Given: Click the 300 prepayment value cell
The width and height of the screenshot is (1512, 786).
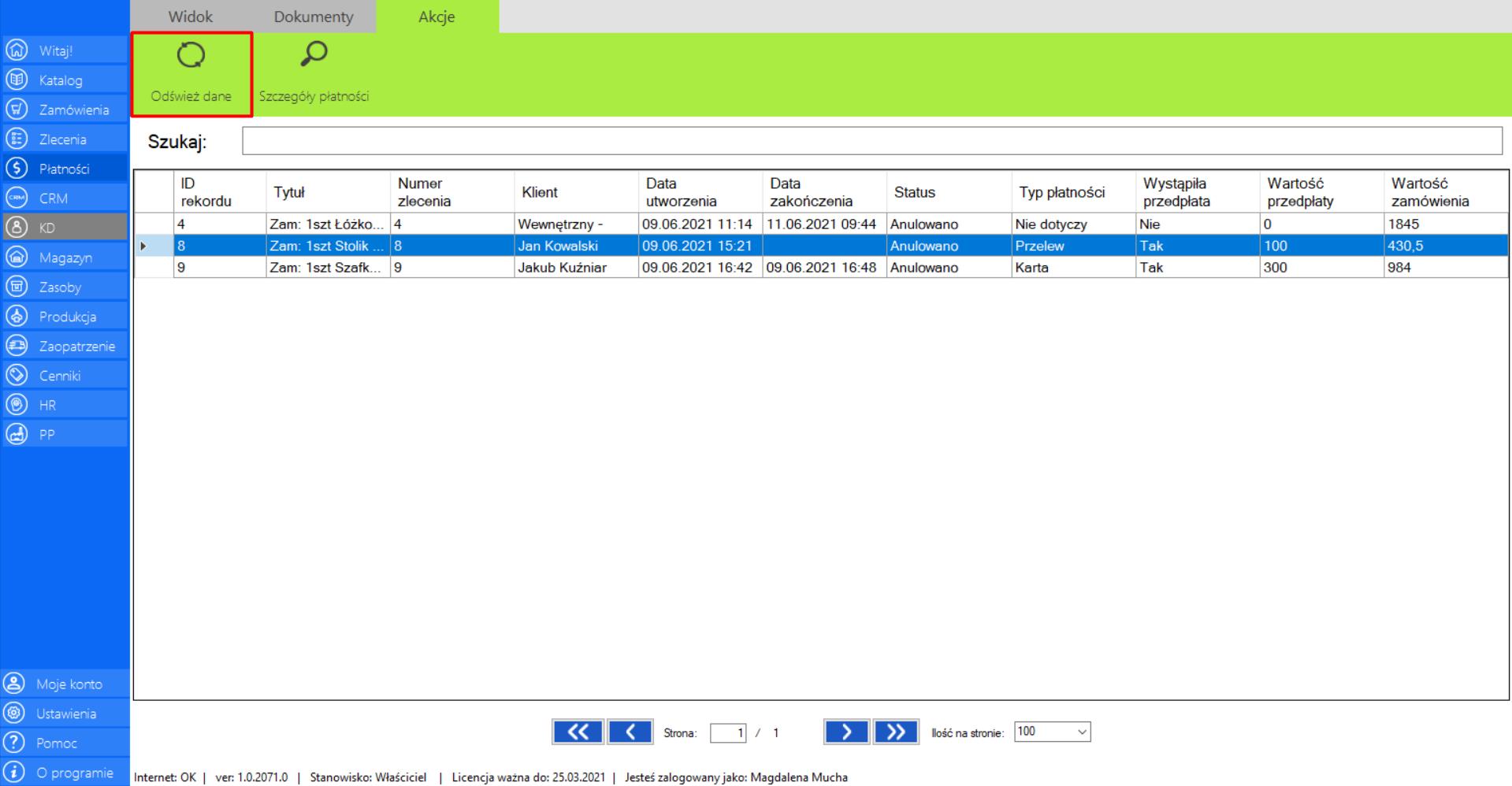Looking at the screenshot, I should 1321,267.
